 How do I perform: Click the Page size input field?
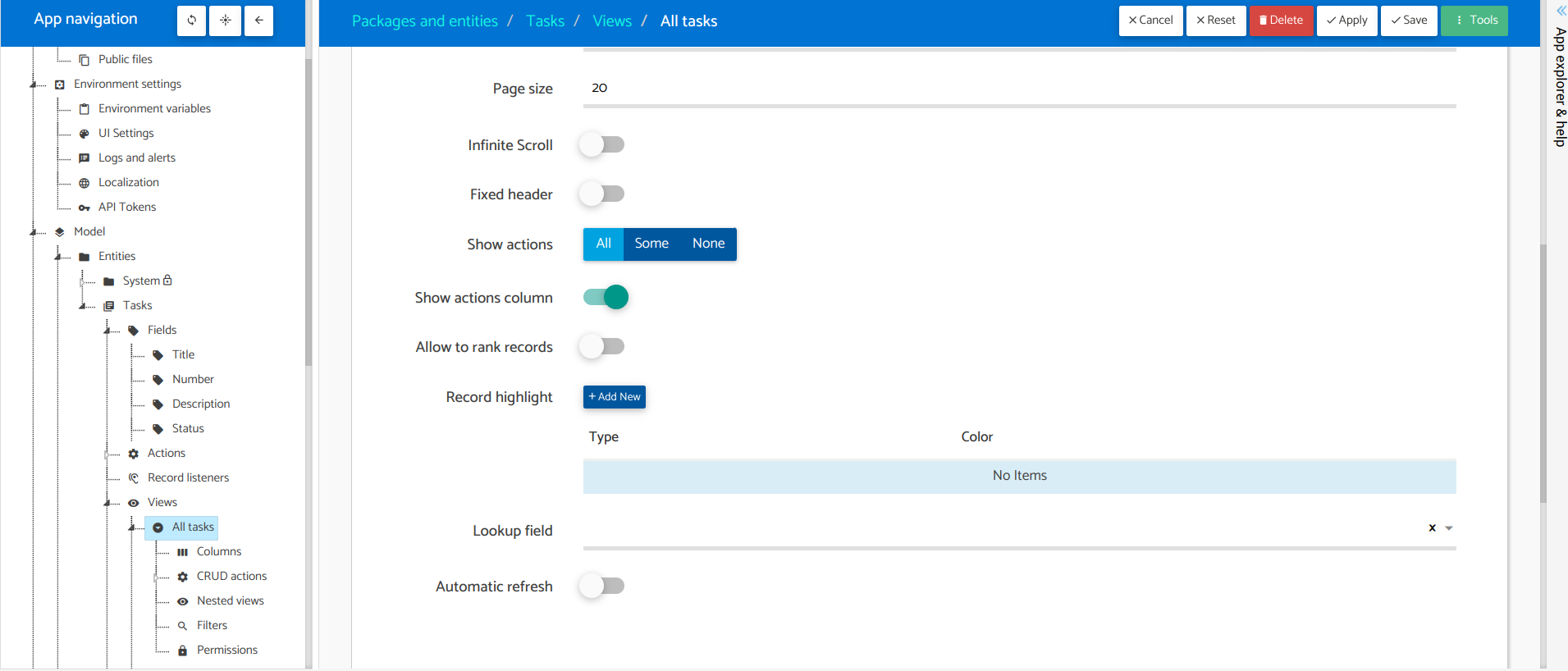(x=1019, y=89)
